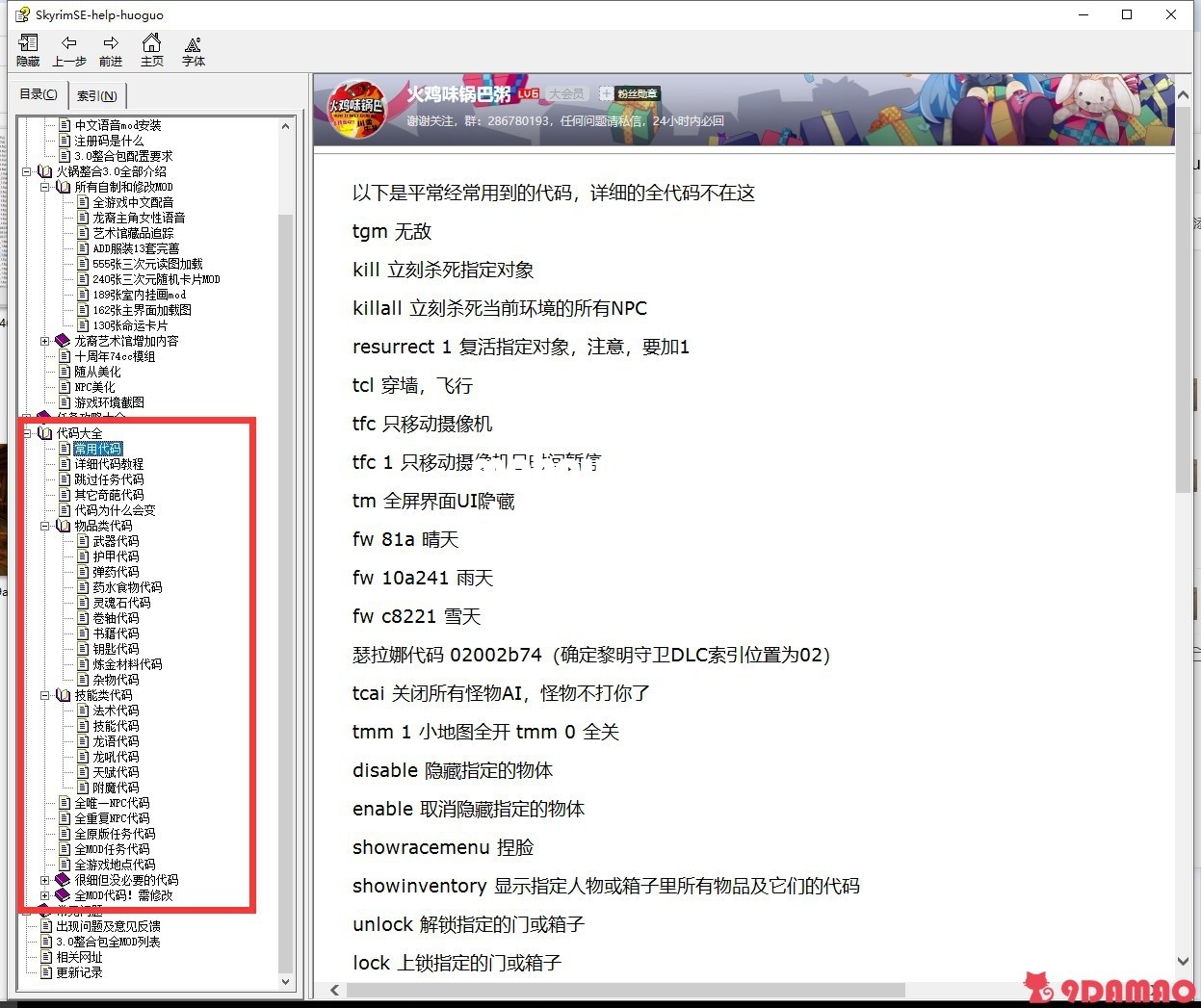Click the content pane scroll down arrow
This screenshot has width=1201, height=1008.
pos(1183,961)
